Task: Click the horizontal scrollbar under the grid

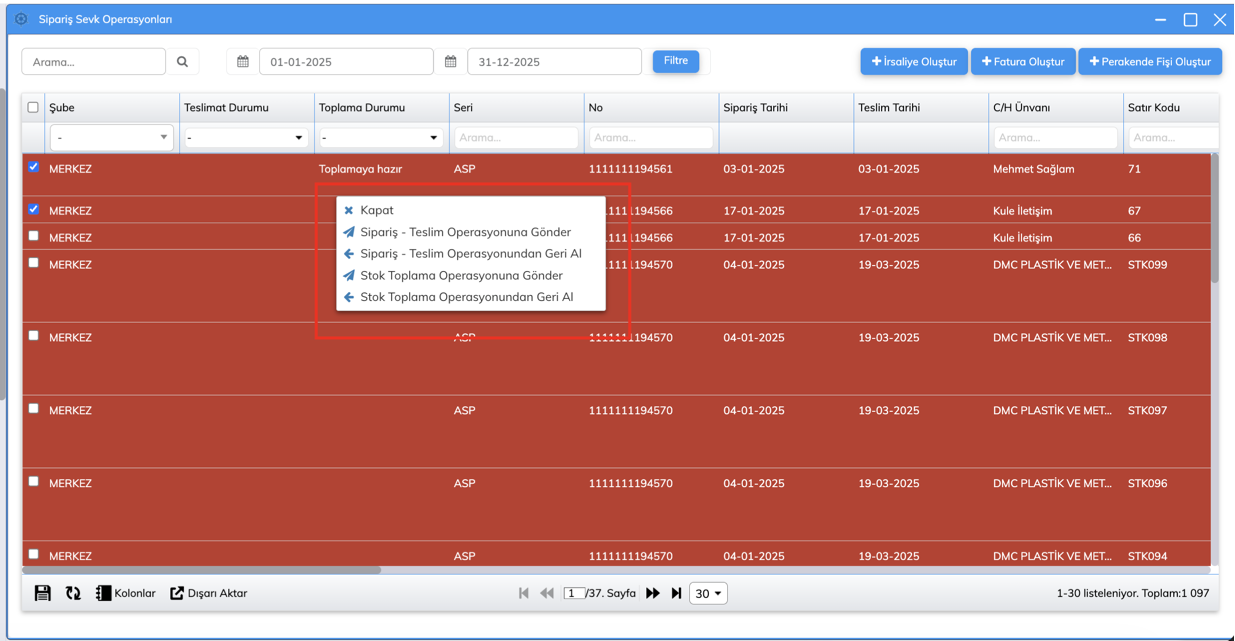Action: coord(200,570)
